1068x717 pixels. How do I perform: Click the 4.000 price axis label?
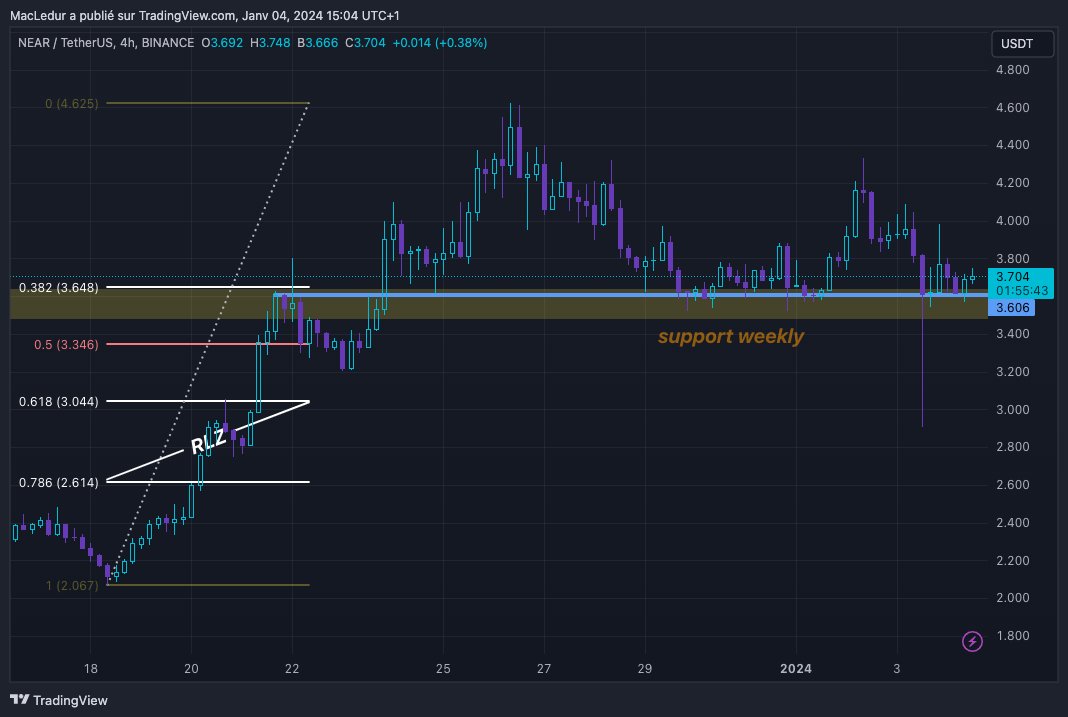point(1012,221)
